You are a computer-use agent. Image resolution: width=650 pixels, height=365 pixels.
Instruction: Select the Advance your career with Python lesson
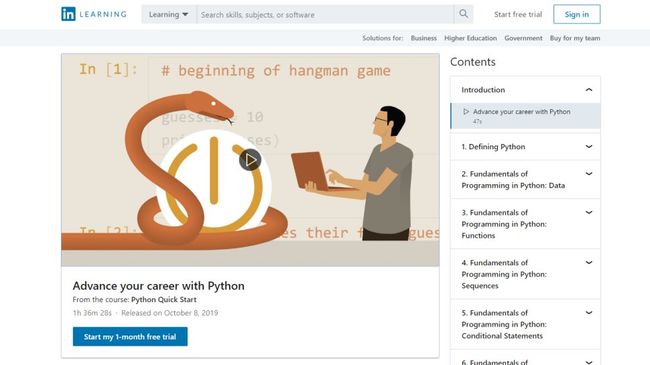[525, 116]
